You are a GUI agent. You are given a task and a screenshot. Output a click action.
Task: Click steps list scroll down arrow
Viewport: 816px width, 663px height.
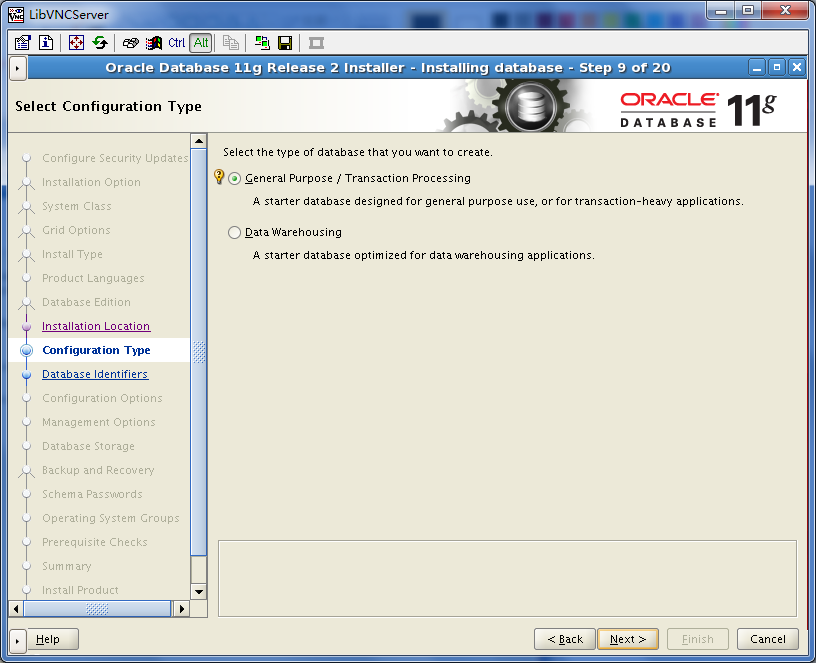(199, 592)
